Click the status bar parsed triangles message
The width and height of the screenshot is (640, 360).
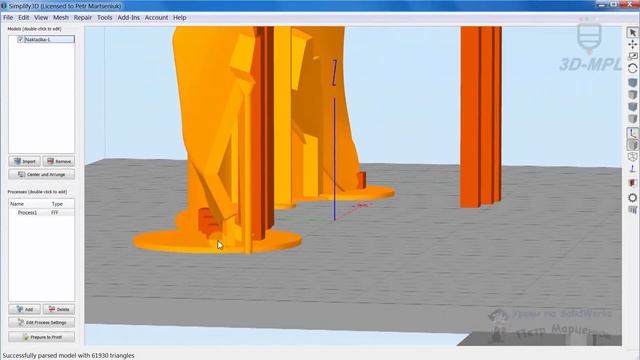68,356
